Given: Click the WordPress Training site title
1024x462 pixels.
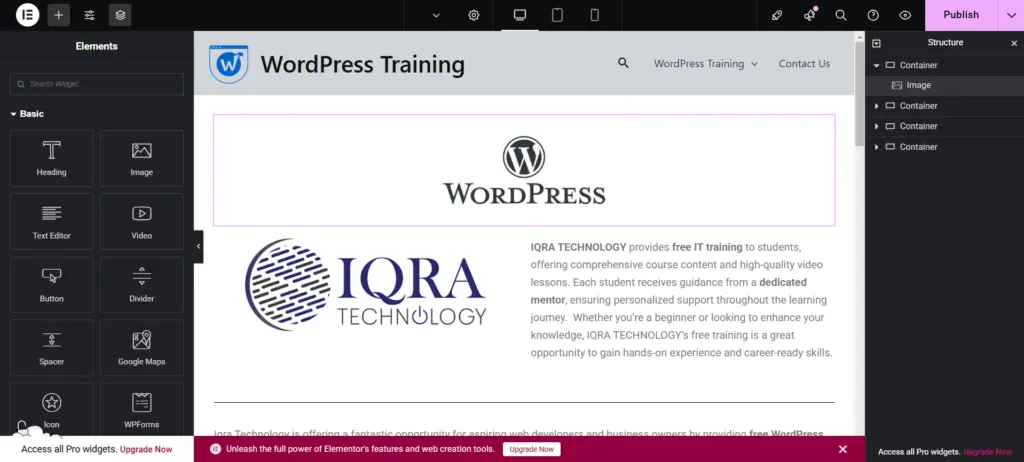Looking at the screenshot, I should click(x=362, y=64).
